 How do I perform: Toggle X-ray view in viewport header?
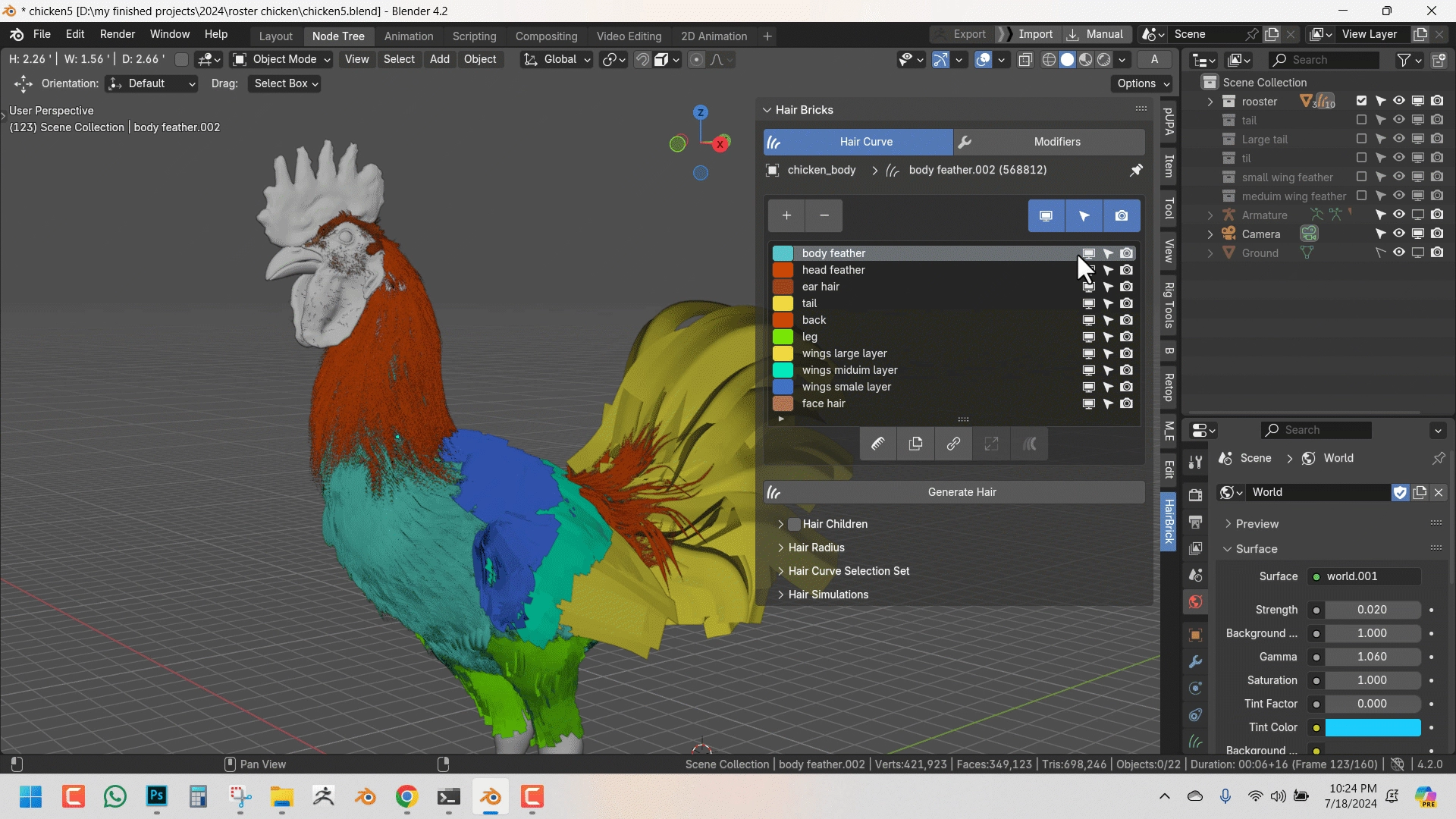click(1025, 60)
